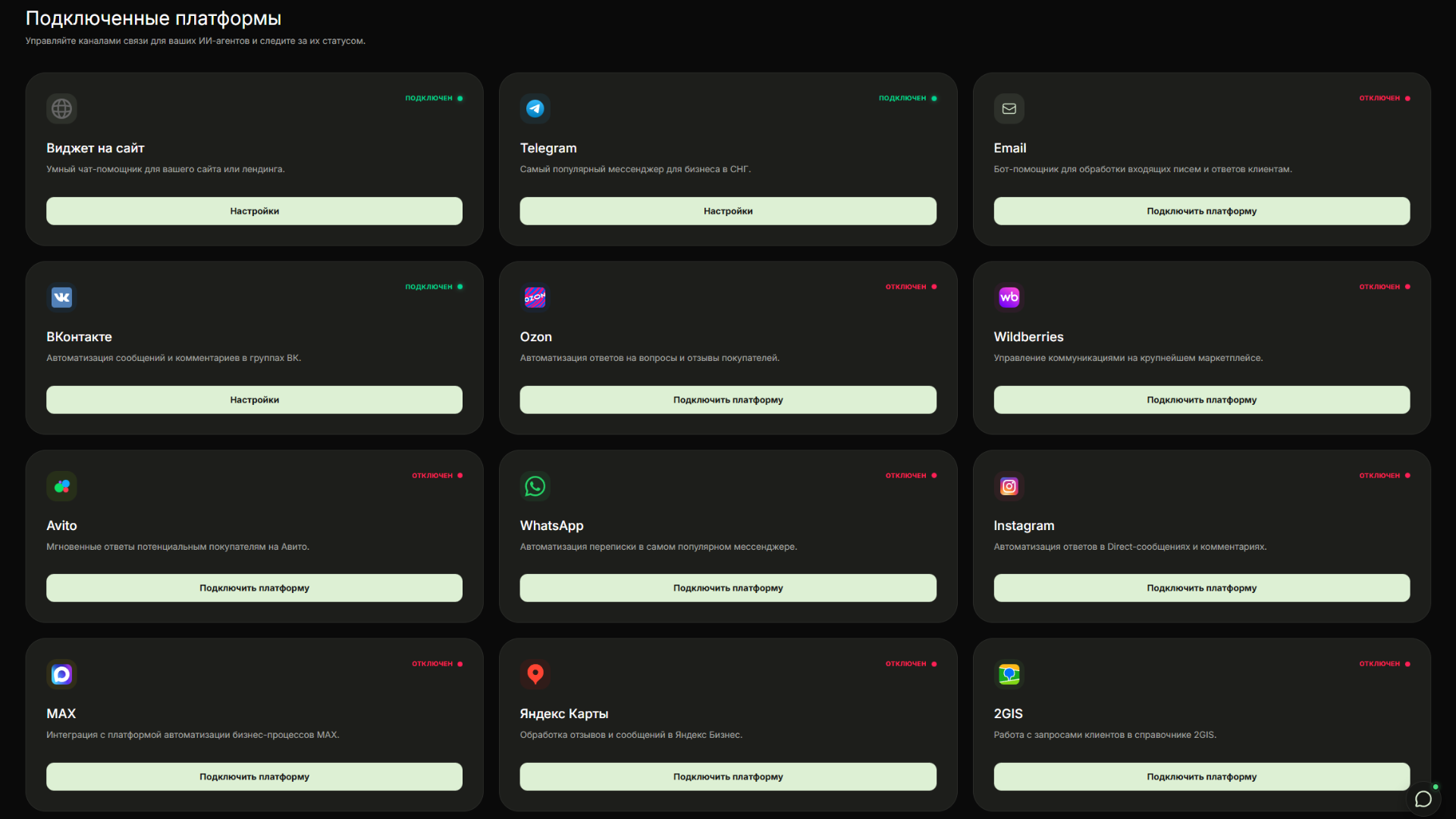Click the Instagram logo icon
The width and height of the screenshot is (1456, 819).
pyautogui.click(x=1009, y=486)
